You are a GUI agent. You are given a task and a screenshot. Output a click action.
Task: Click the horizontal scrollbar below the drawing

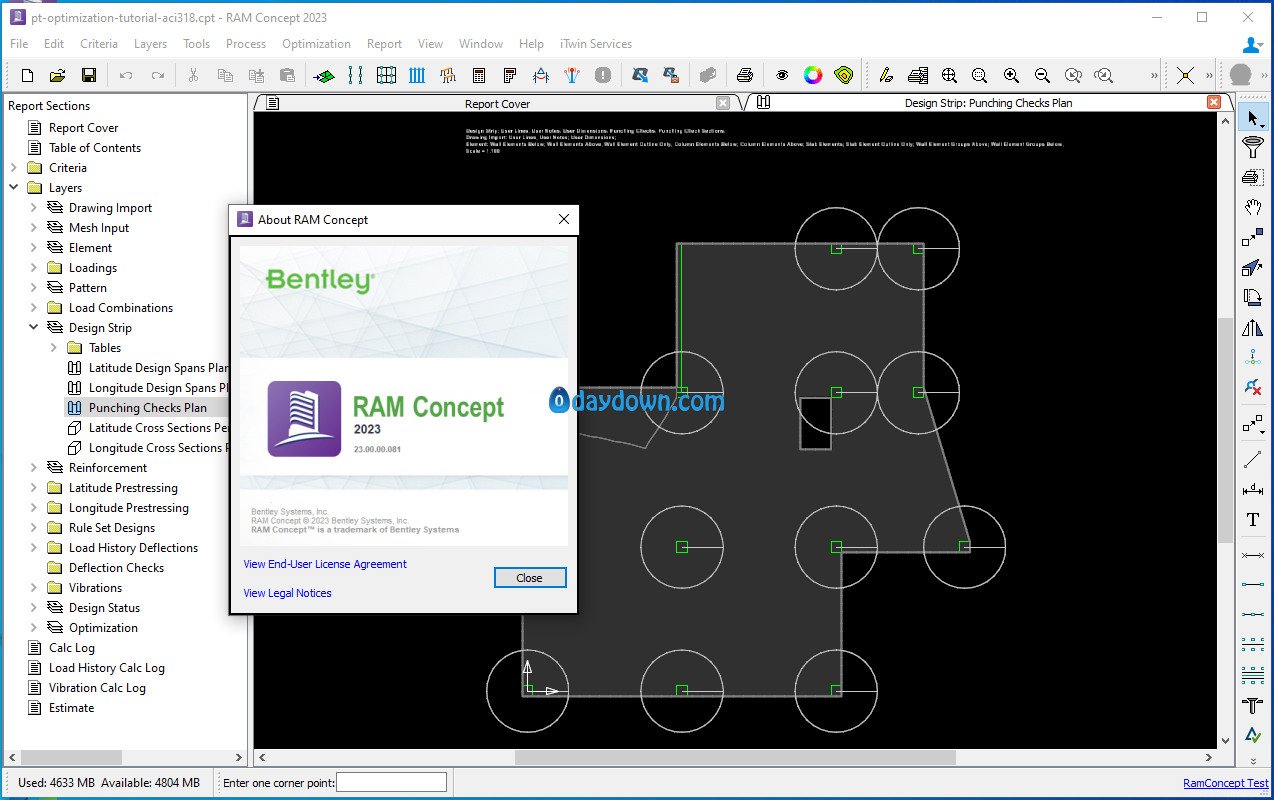pos(735,758)
